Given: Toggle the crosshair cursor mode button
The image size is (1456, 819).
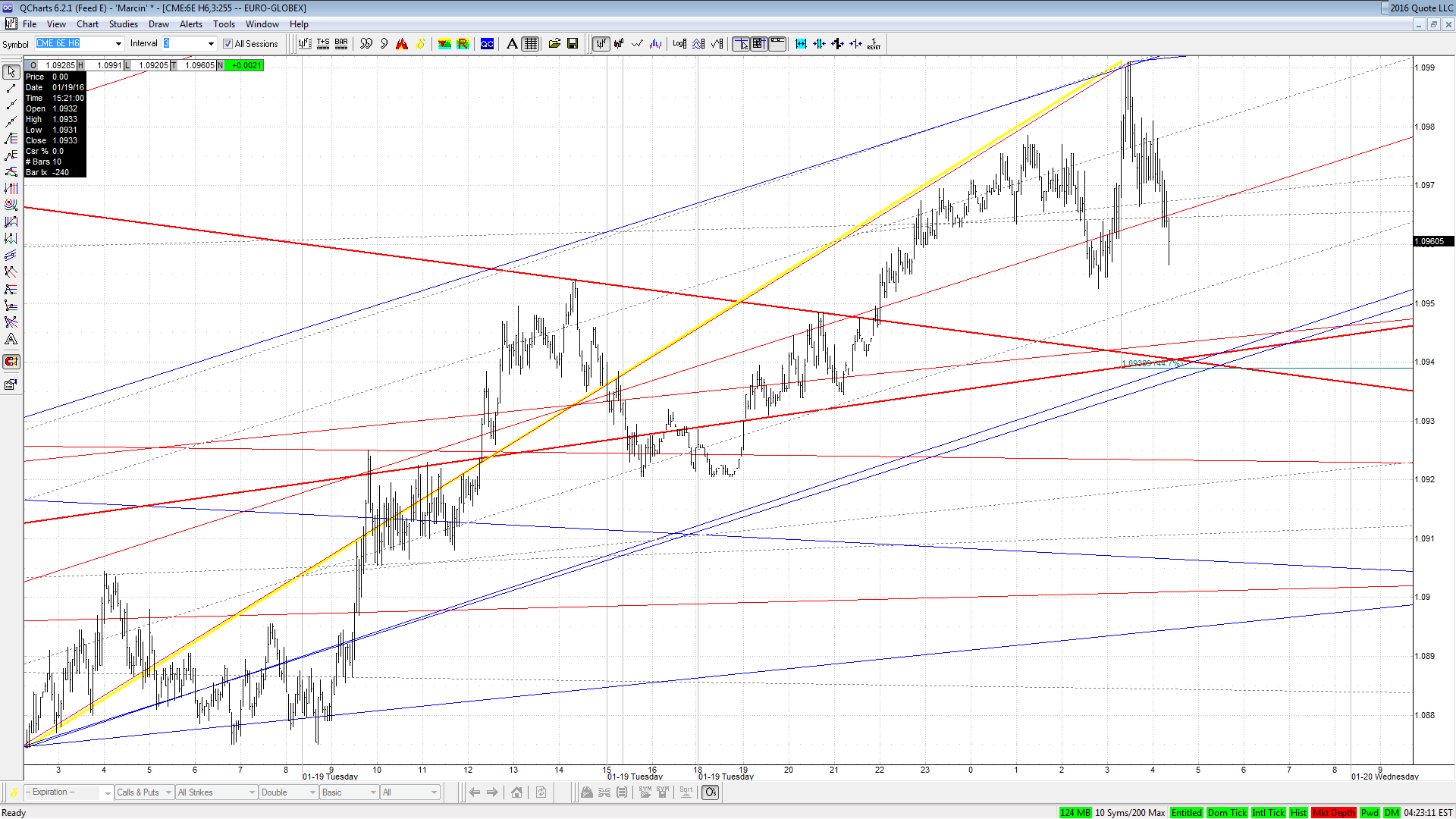Looking at the screenshot, I should (741, 44).
